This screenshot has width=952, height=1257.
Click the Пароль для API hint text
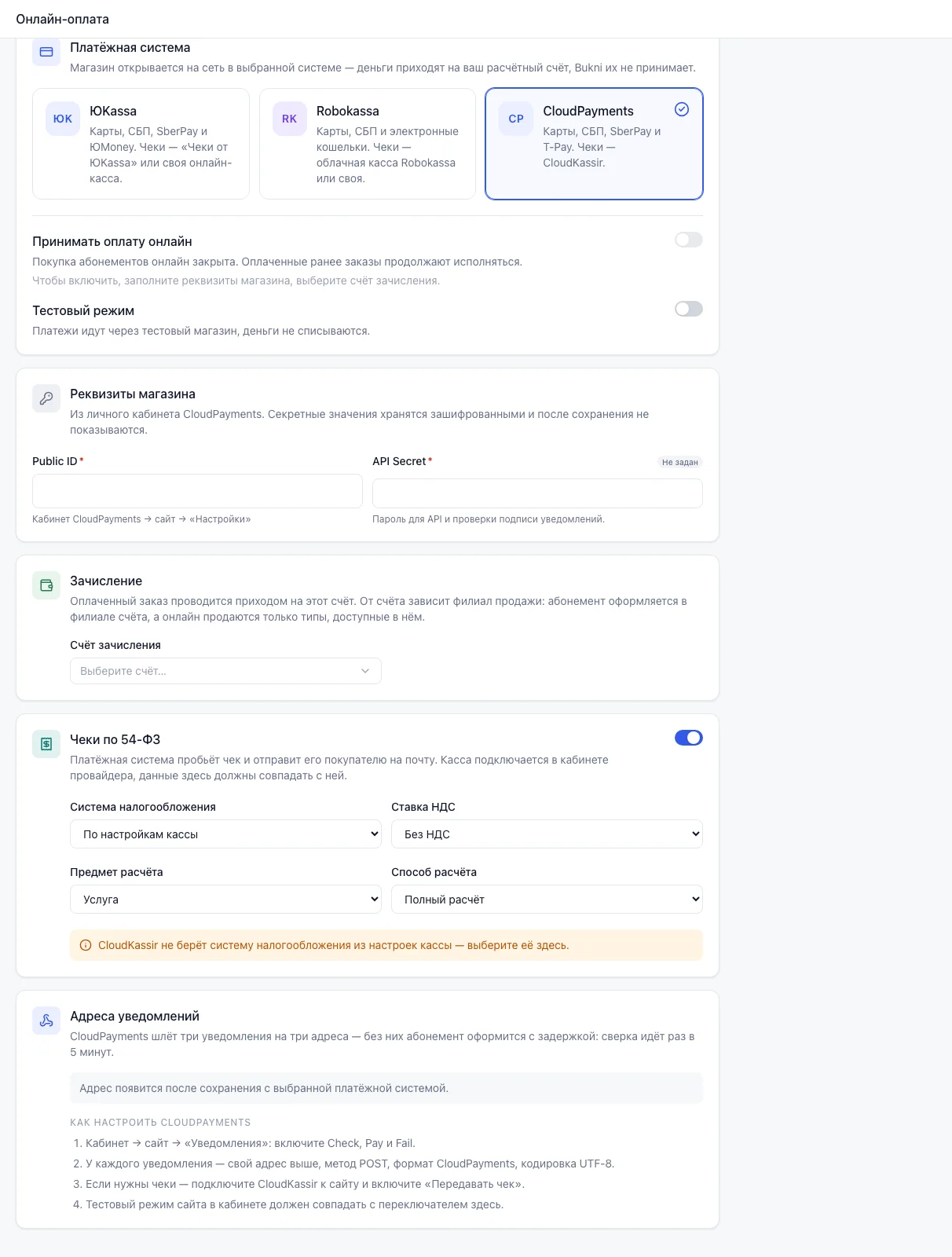pos(489,519)
